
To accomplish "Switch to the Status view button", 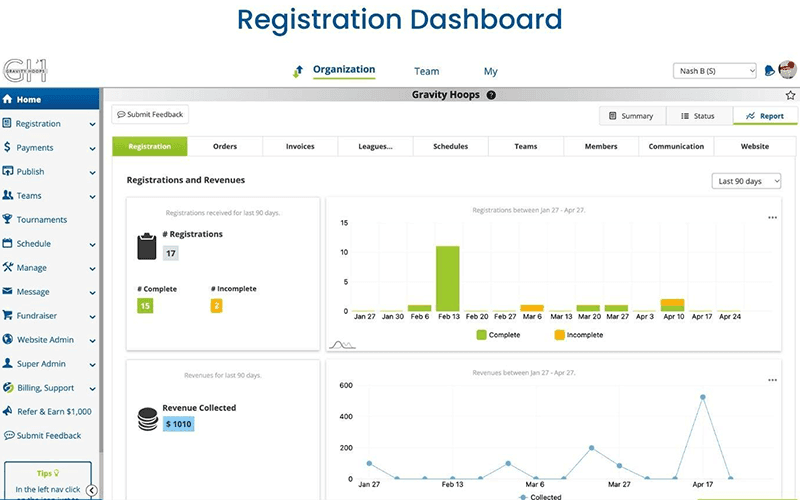I will click(x=698, y=116).
